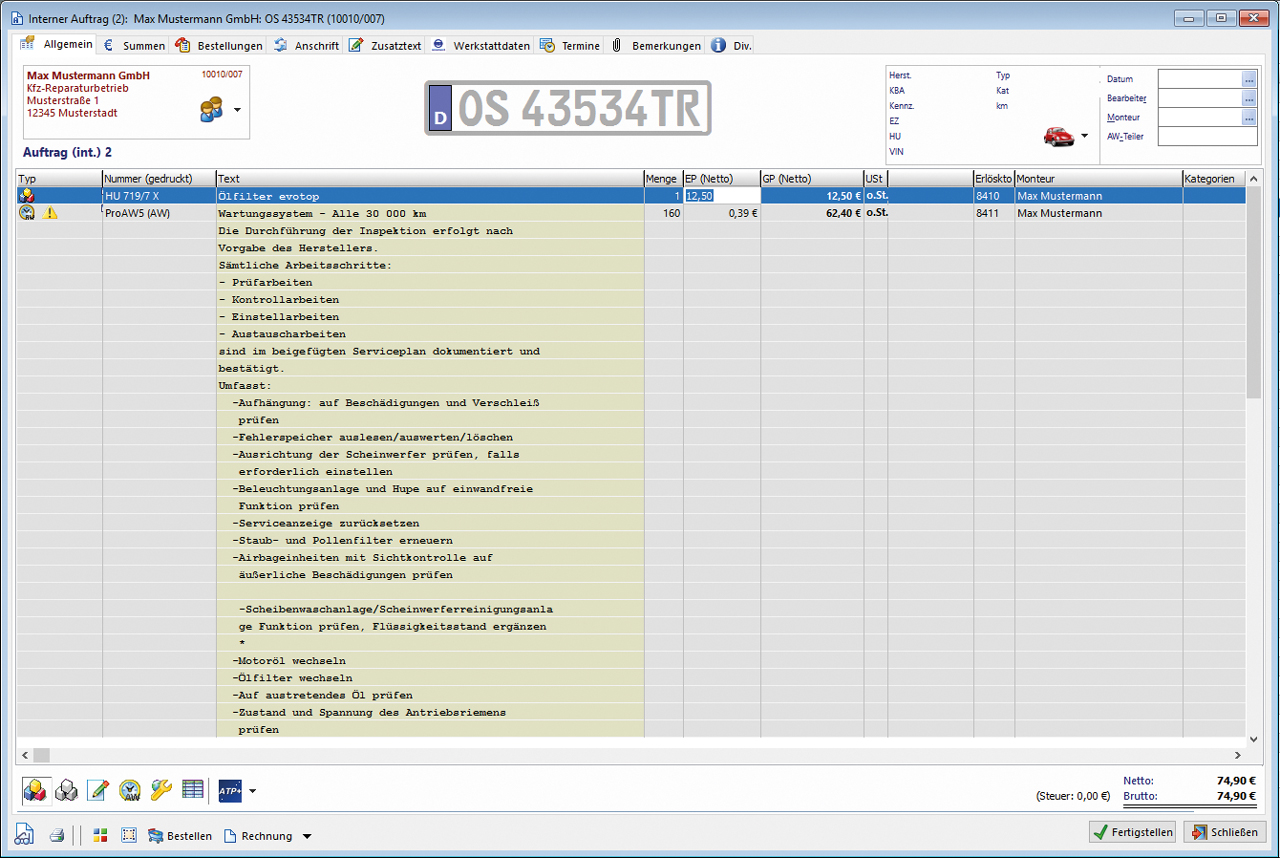1280x858 pixels.
Task: Click the Text column header
Action: click(x=430, y=179)
